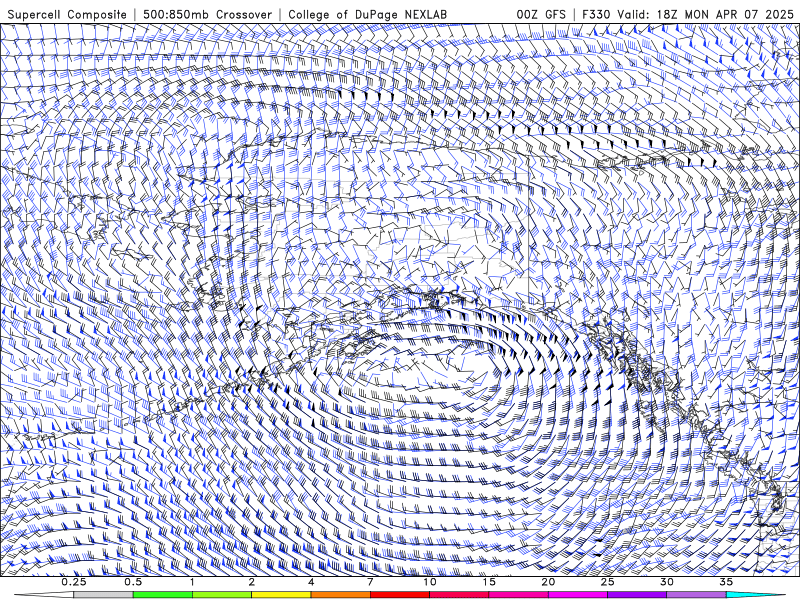Select the yellow swatch between 2 and 4

coord(281,595)
